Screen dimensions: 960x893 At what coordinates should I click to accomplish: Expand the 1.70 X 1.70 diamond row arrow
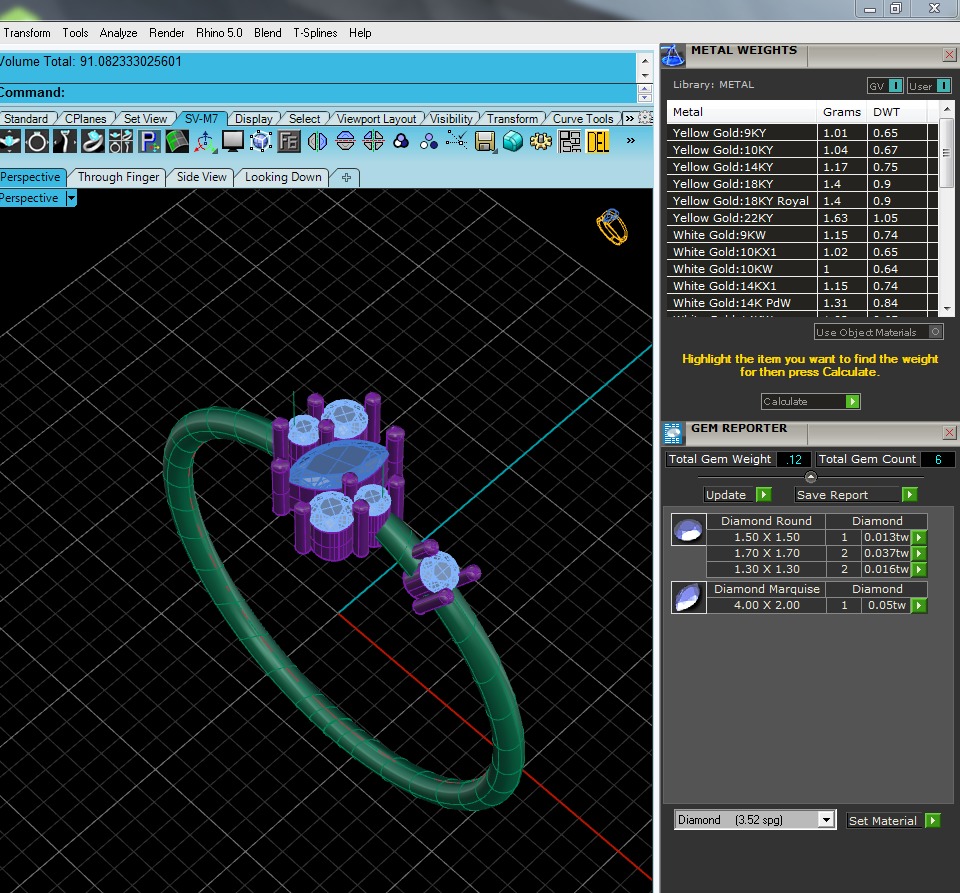918,553
